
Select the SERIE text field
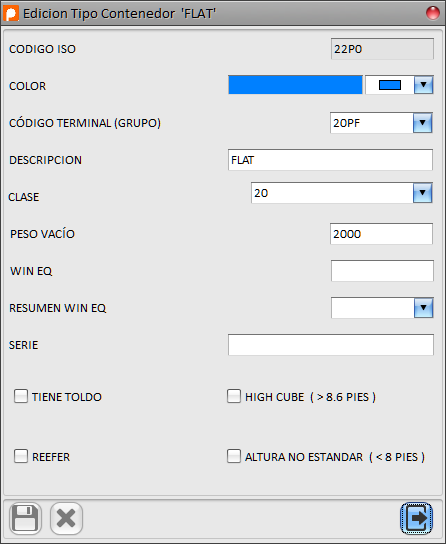click(331, 345)
